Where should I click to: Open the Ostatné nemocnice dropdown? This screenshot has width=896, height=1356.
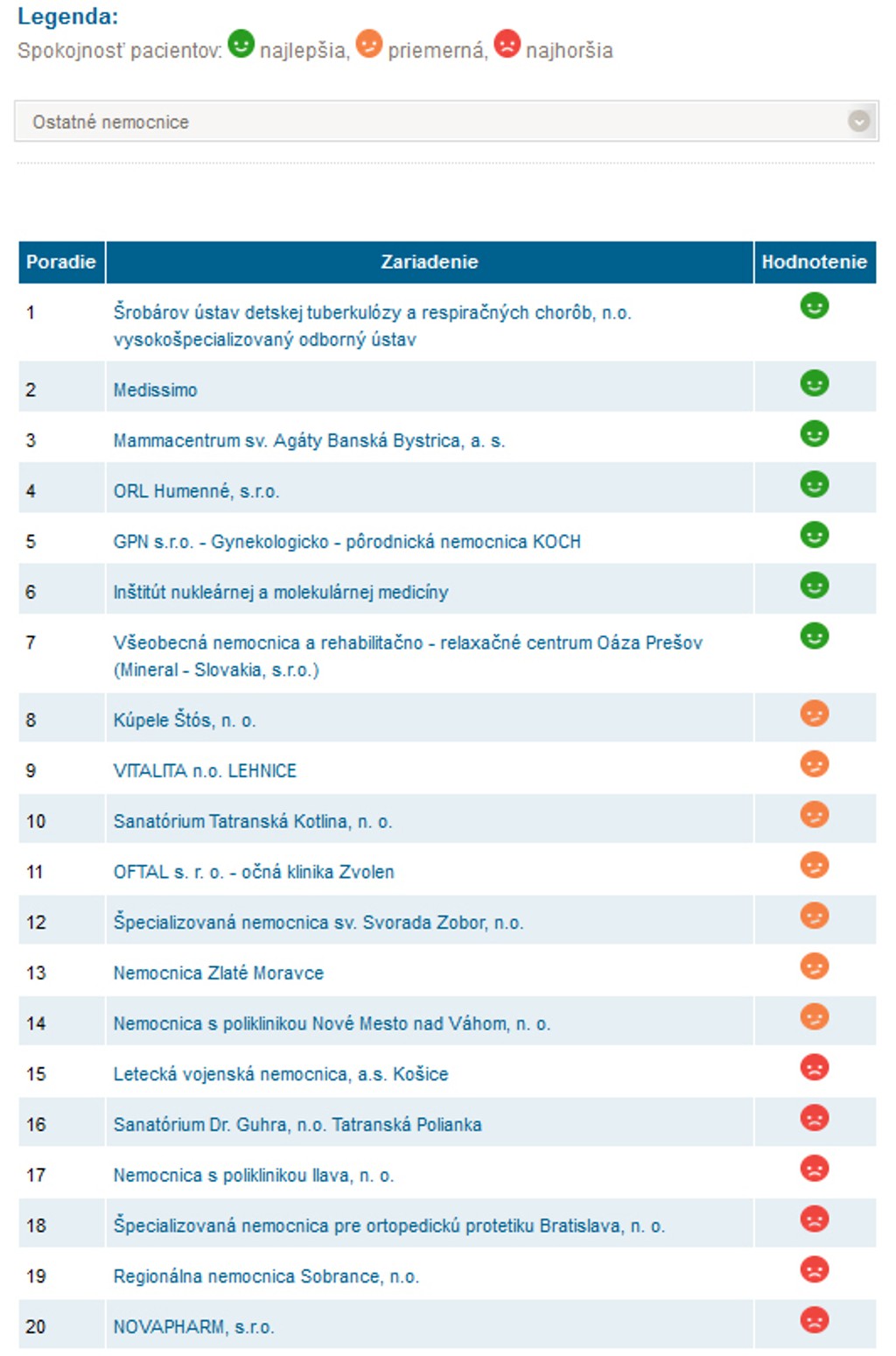tap(437, 122)
